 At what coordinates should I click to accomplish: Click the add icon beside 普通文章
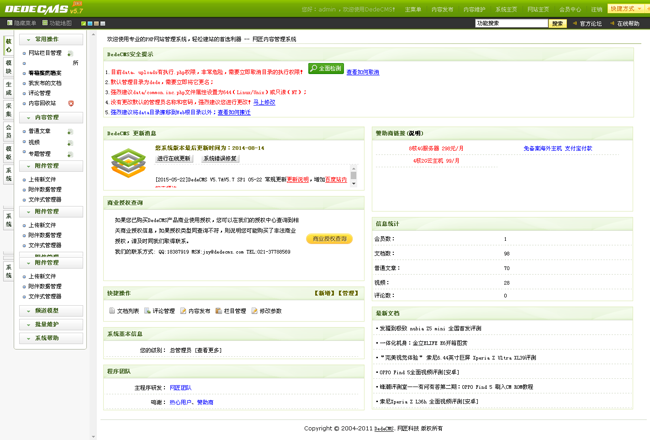tap(70, 131)
